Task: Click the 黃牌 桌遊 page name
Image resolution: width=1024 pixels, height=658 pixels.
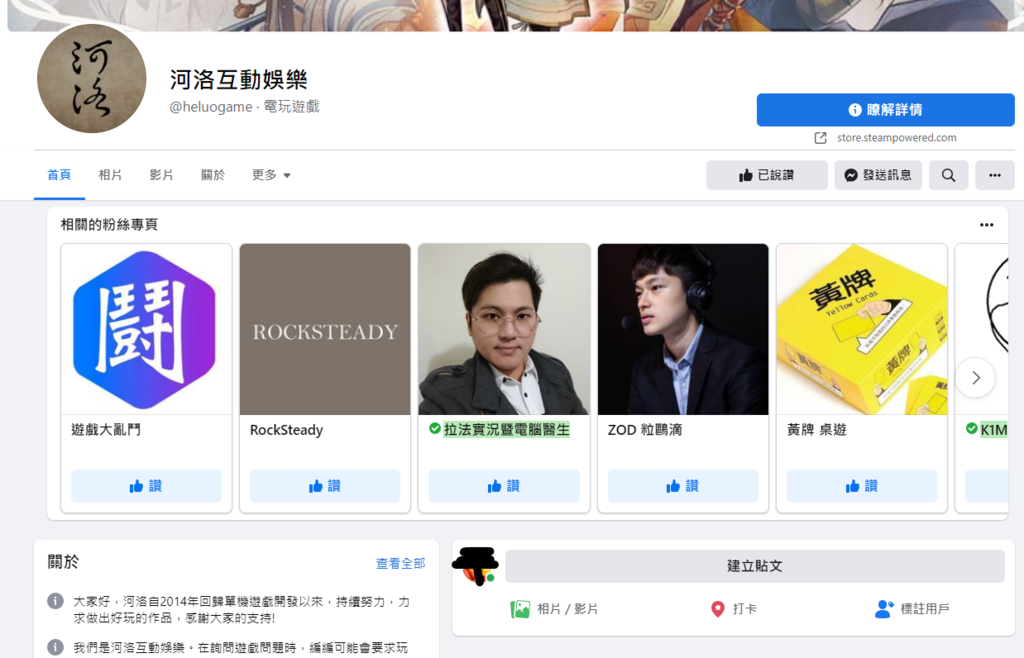Action: (x=816, y=430)
